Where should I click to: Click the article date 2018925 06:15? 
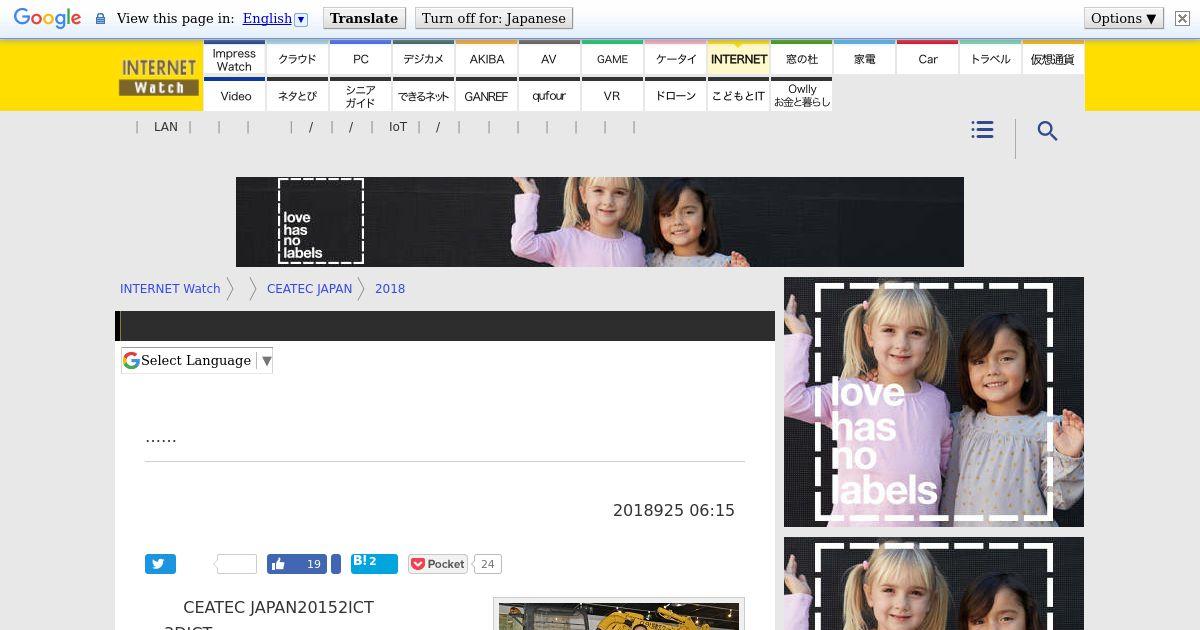674,510
